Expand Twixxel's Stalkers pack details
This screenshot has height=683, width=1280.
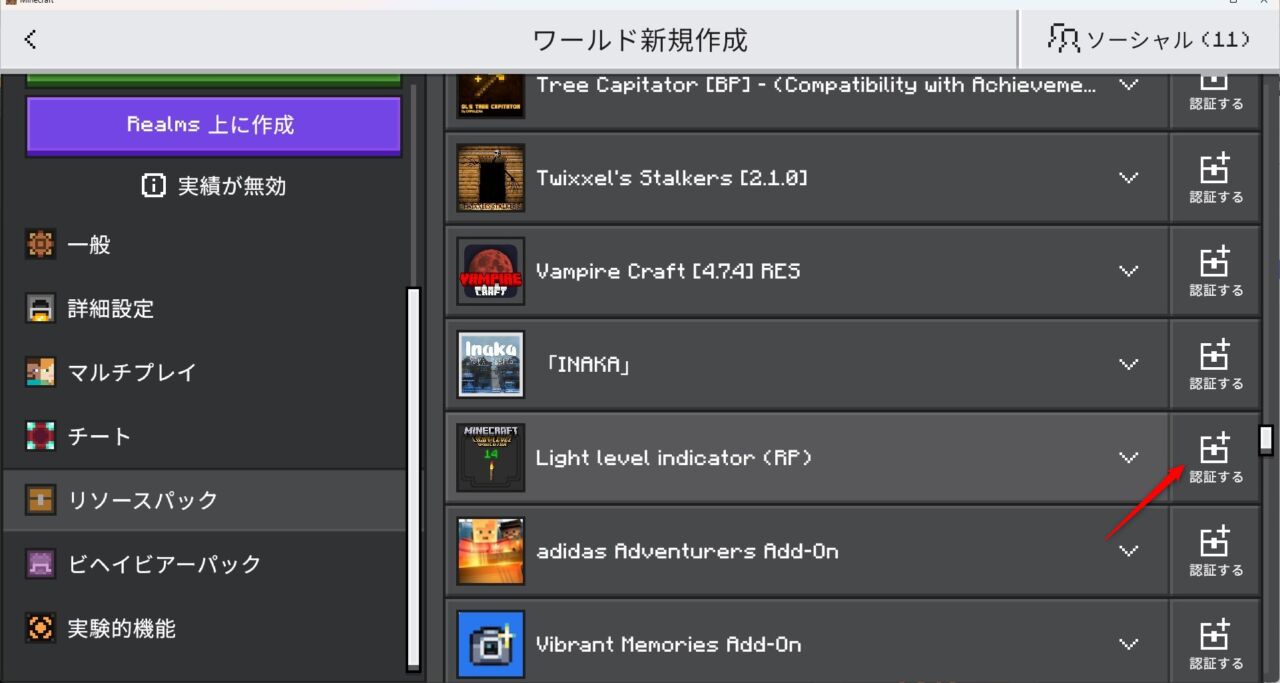1129,178
